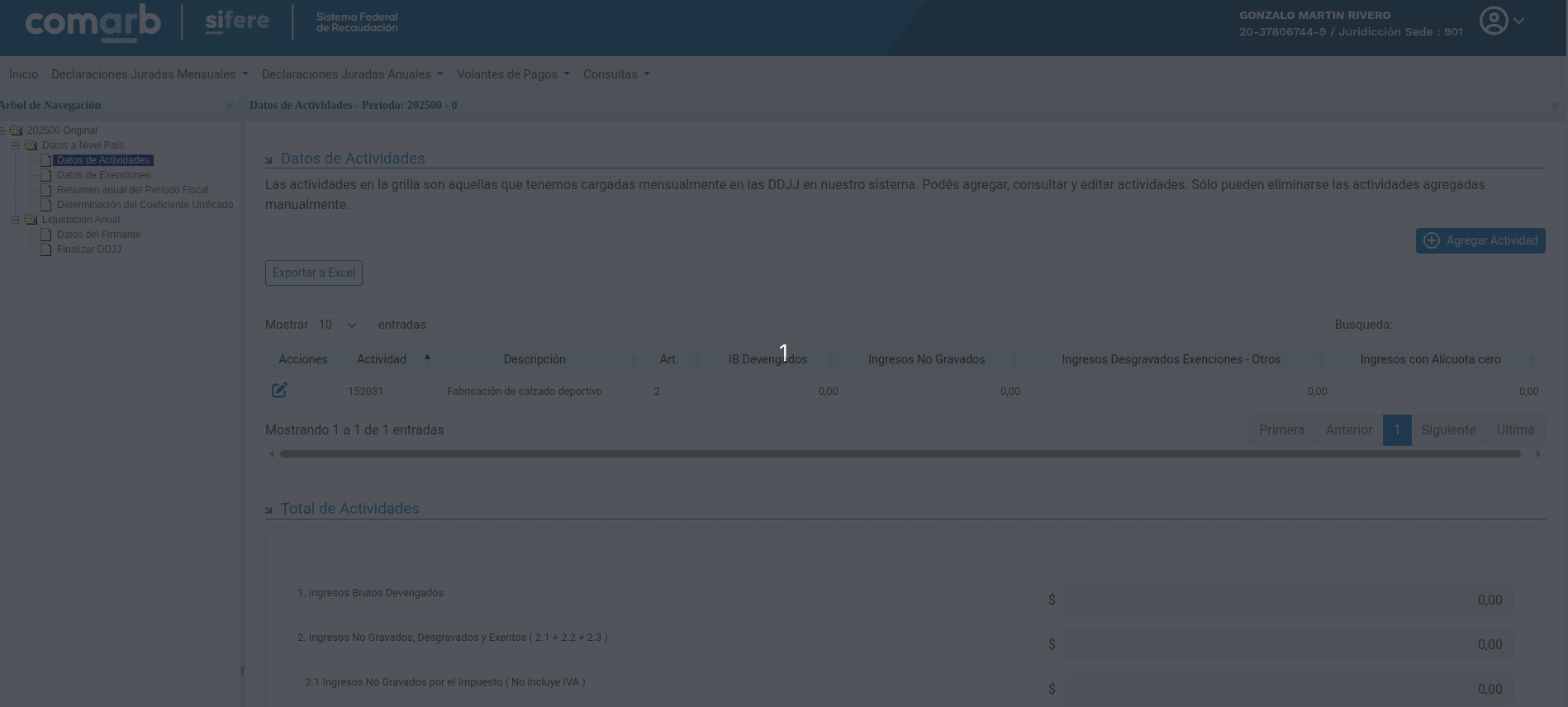Sort by Art. column arrows
Viewport: 1568px width, 707px height.
coord(696,359)
